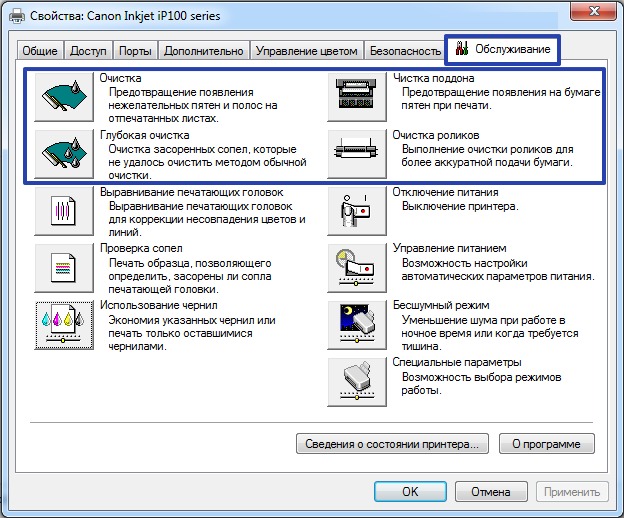
Task: Click the Проверка сопел nozzle check icon
Action: [64, 268]
